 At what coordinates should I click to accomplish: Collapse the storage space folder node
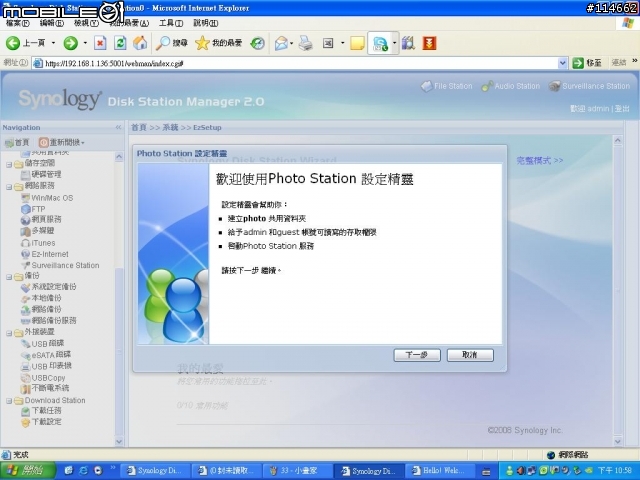tap(9, 164)
